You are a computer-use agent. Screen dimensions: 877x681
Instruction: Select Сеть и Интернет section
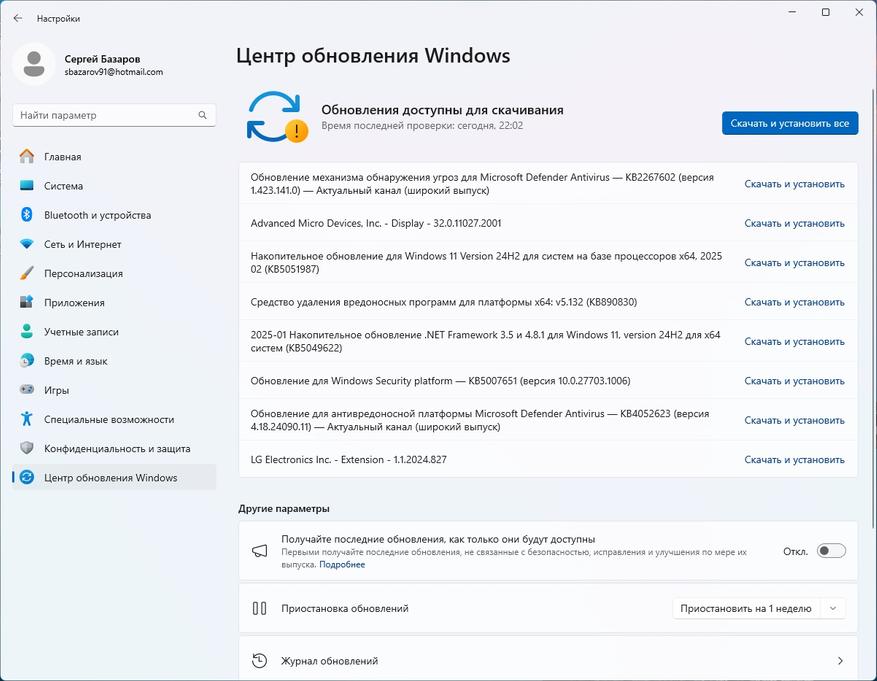tap(114, 244)
